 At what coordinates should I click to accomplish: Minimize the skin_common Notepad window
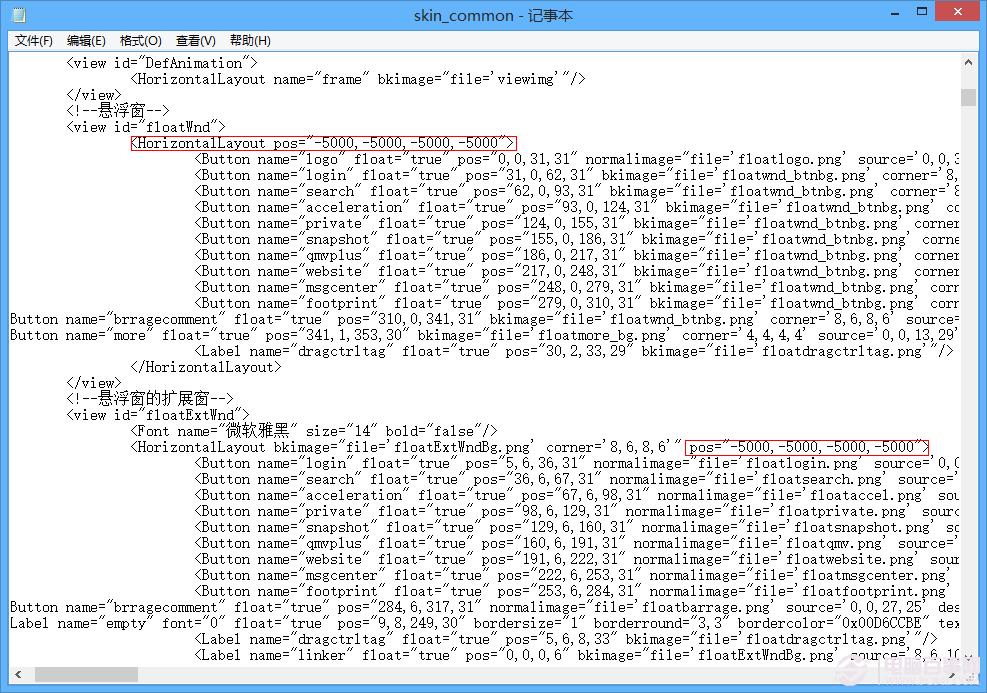coord(894,12)
